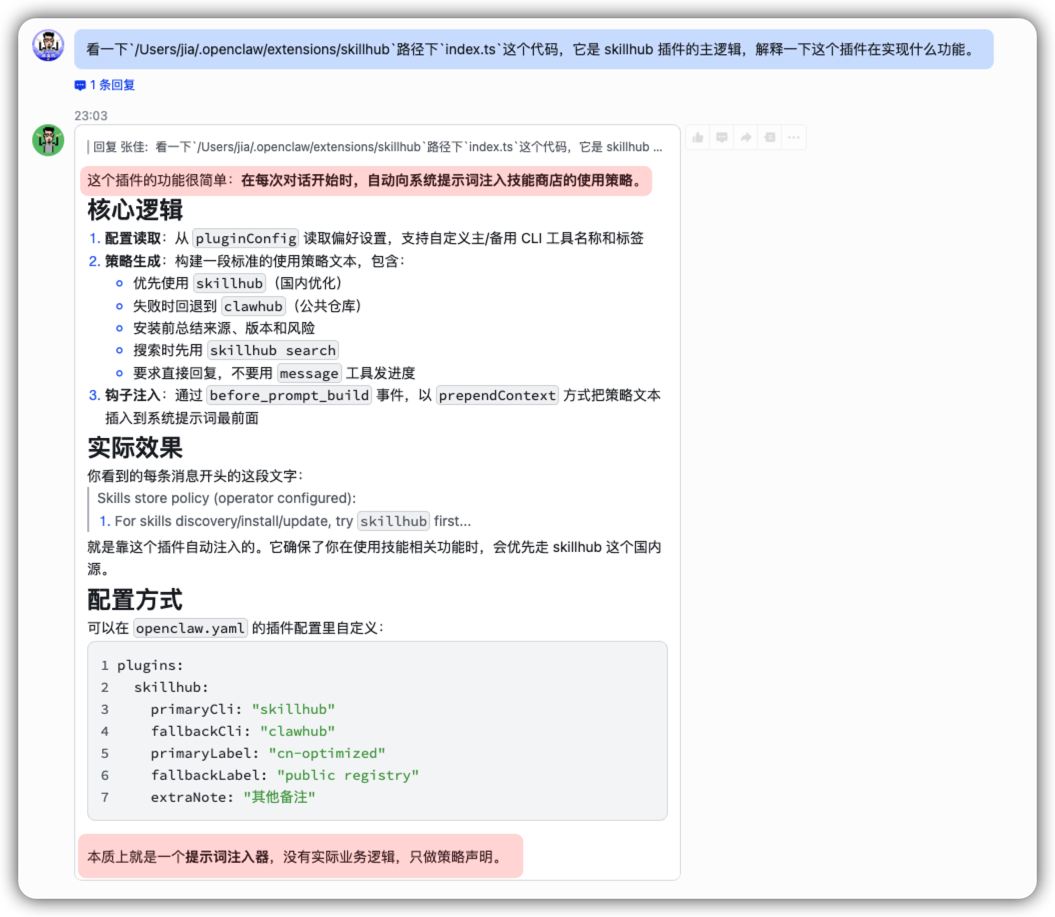Click the comment bubble icon in message toolbar

tap(722, 137)
